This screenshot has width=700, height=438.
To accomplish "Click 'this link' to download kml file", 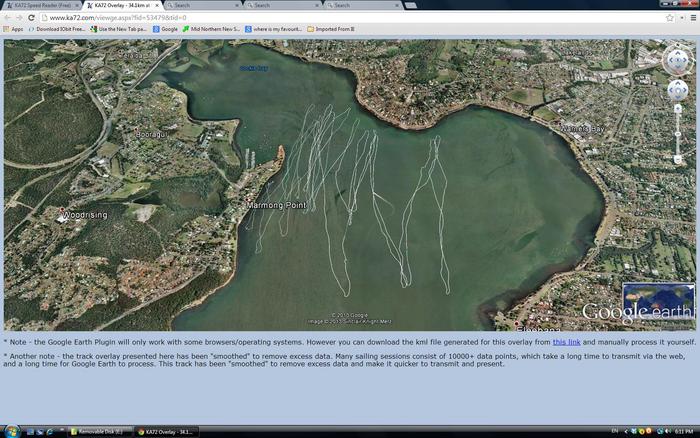I will [x=566, y=342].
